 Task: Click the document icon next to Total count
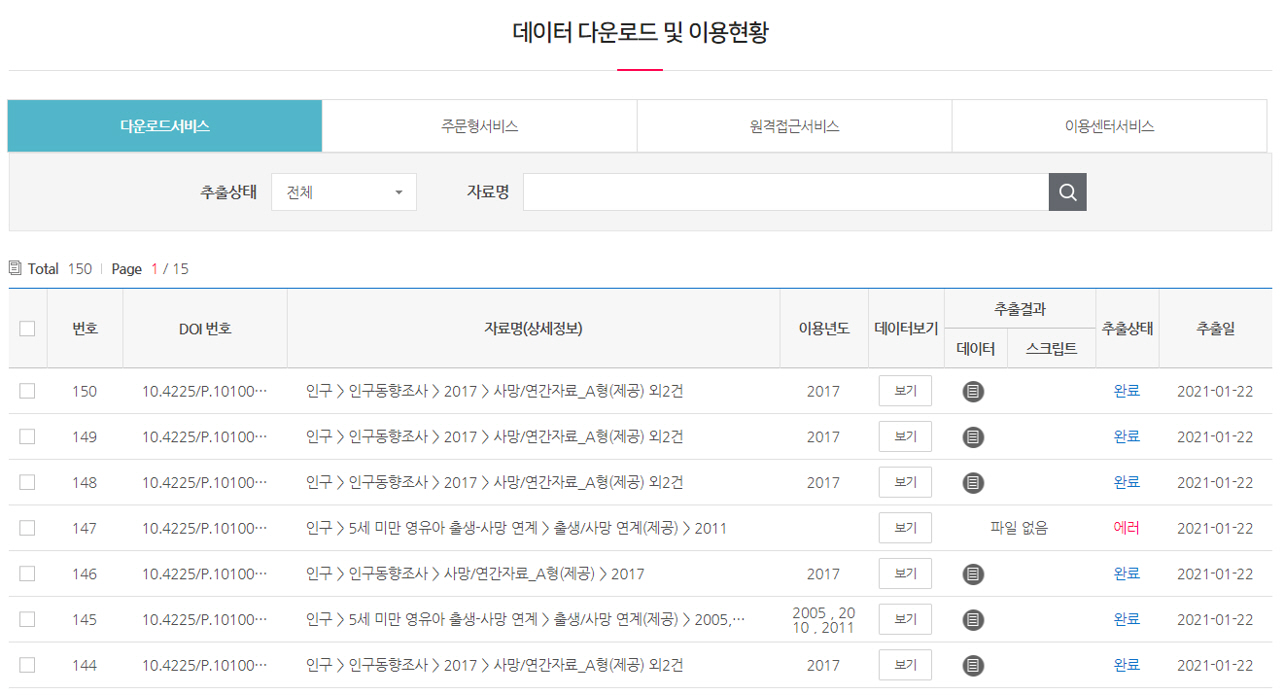coord(14,268)
